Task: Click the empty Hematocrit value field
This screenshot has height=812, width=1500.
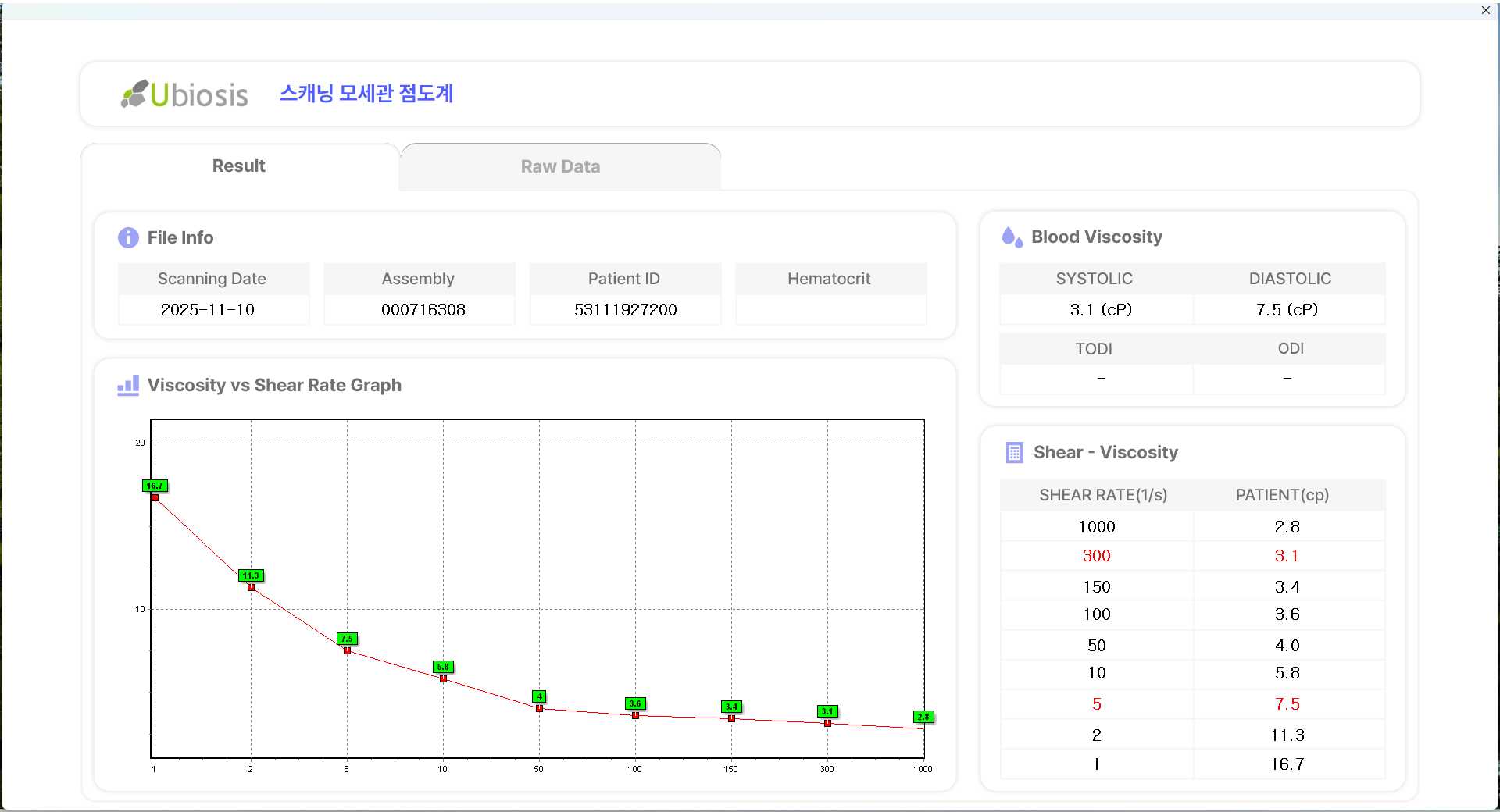Action: point(830,310)
